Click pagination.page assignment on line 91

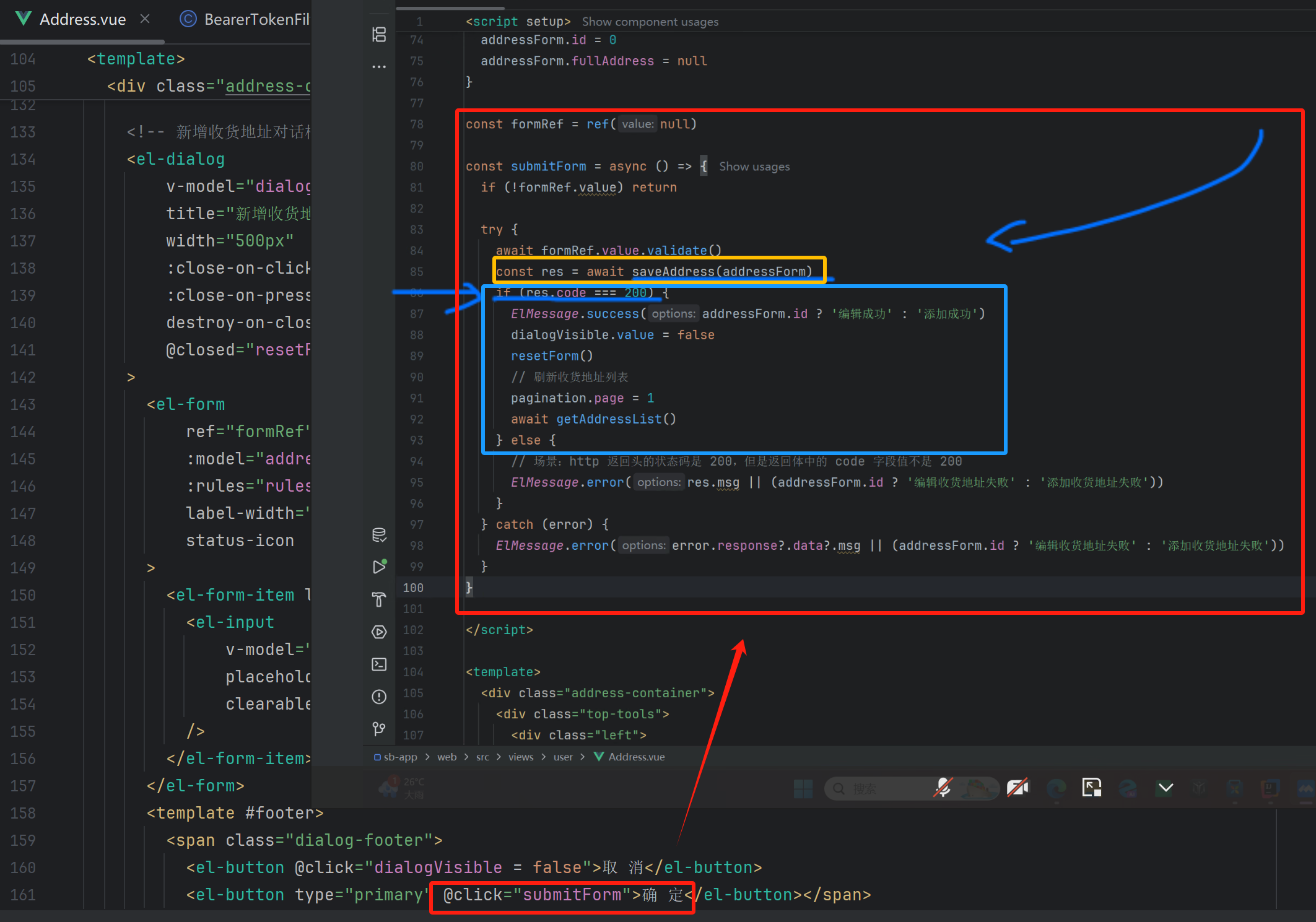582,398
